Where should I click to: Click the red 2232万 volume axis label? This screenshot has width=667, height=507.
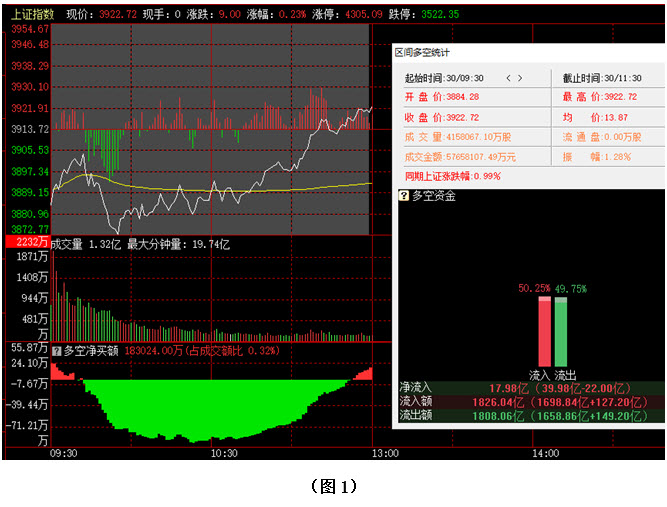27,242
